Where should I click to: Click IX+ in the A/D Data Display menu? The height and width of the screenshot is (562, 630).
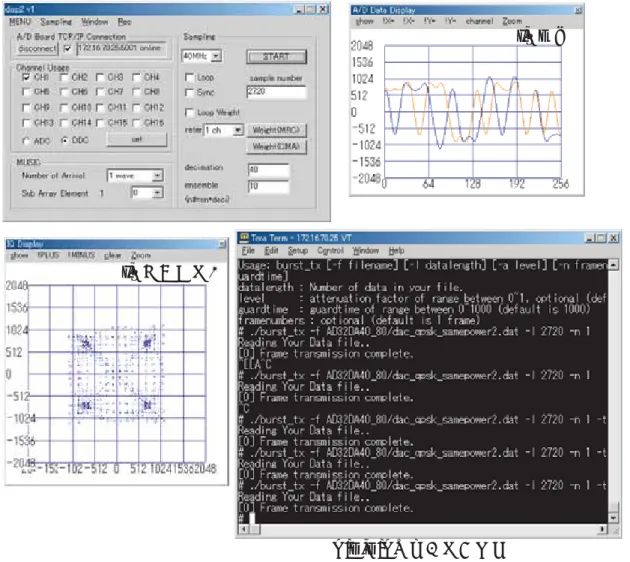coord(388,21)
